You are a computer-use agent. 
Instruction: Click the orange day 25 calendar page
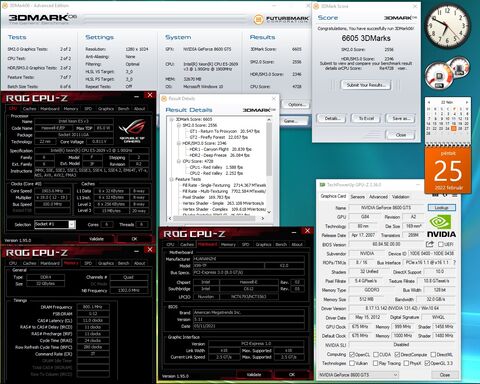point(448,171)
